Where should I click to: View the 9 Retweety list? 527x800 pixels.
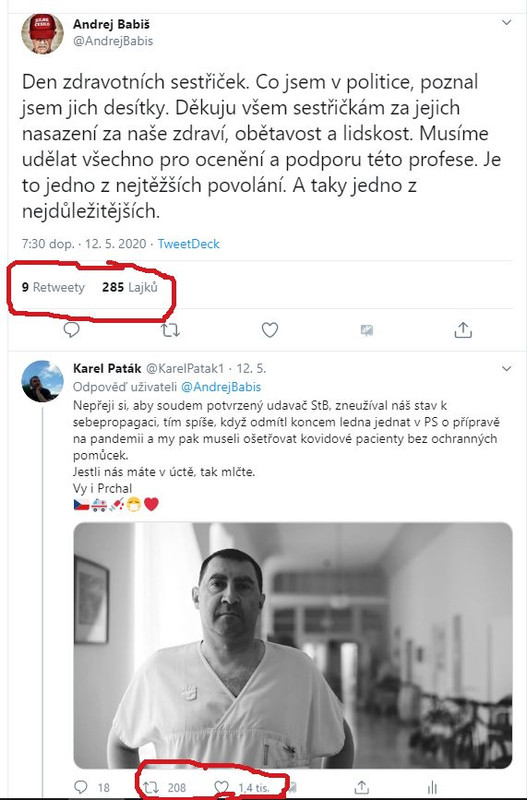coord(53,287)
